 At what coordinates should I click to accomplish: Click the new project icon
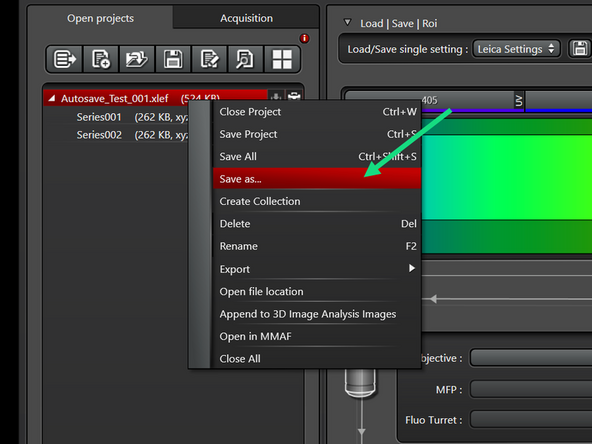click(101, 59)
